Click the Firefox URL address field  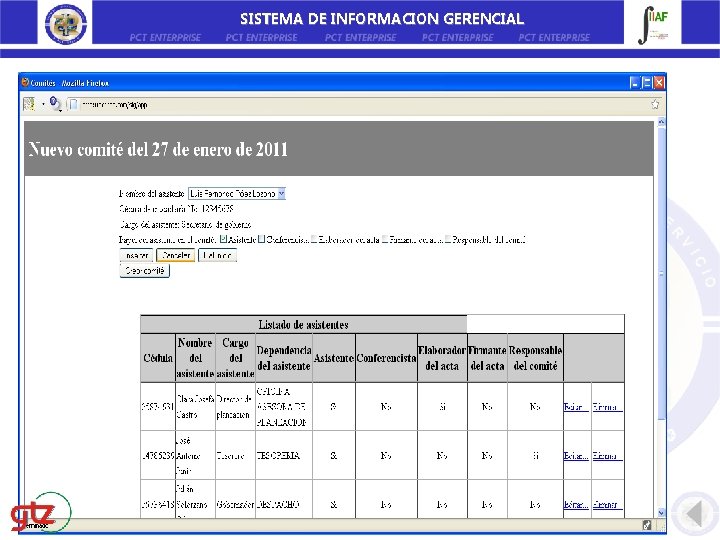[x=363, y=105]
